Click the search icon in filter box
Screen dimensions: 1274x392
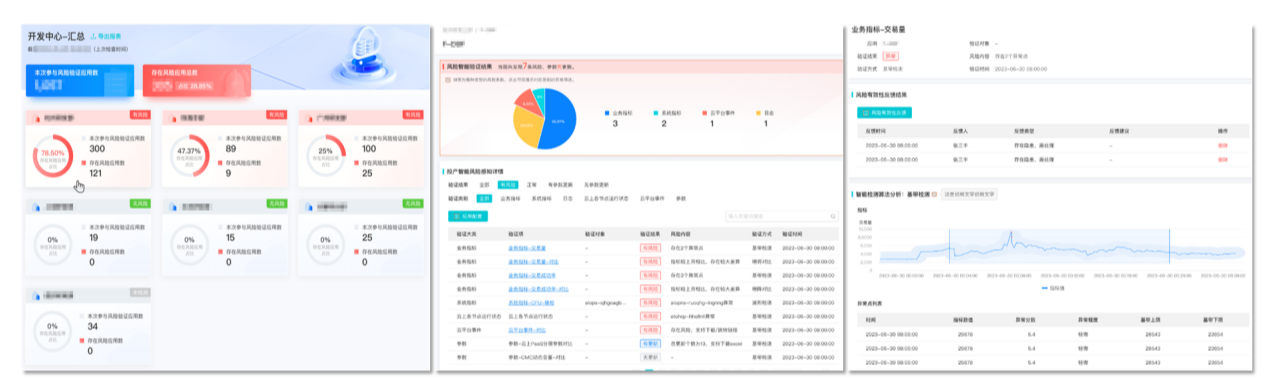point(833,216)
